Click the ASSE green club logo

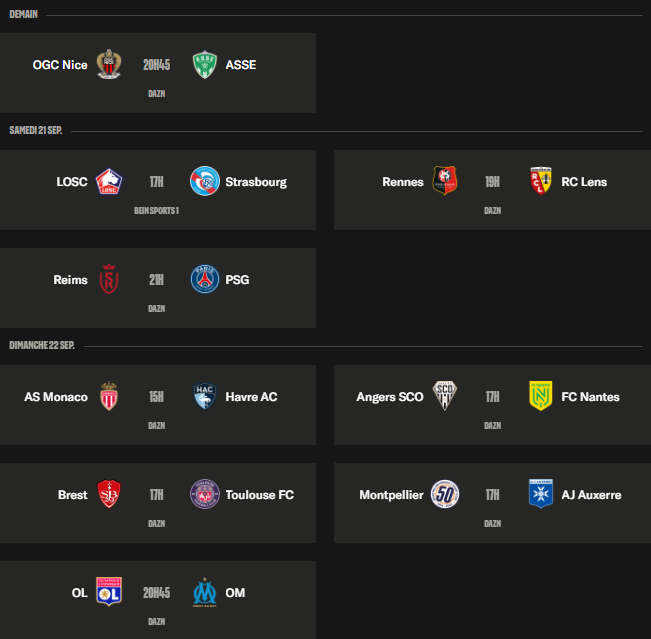(x=205, y=64)
